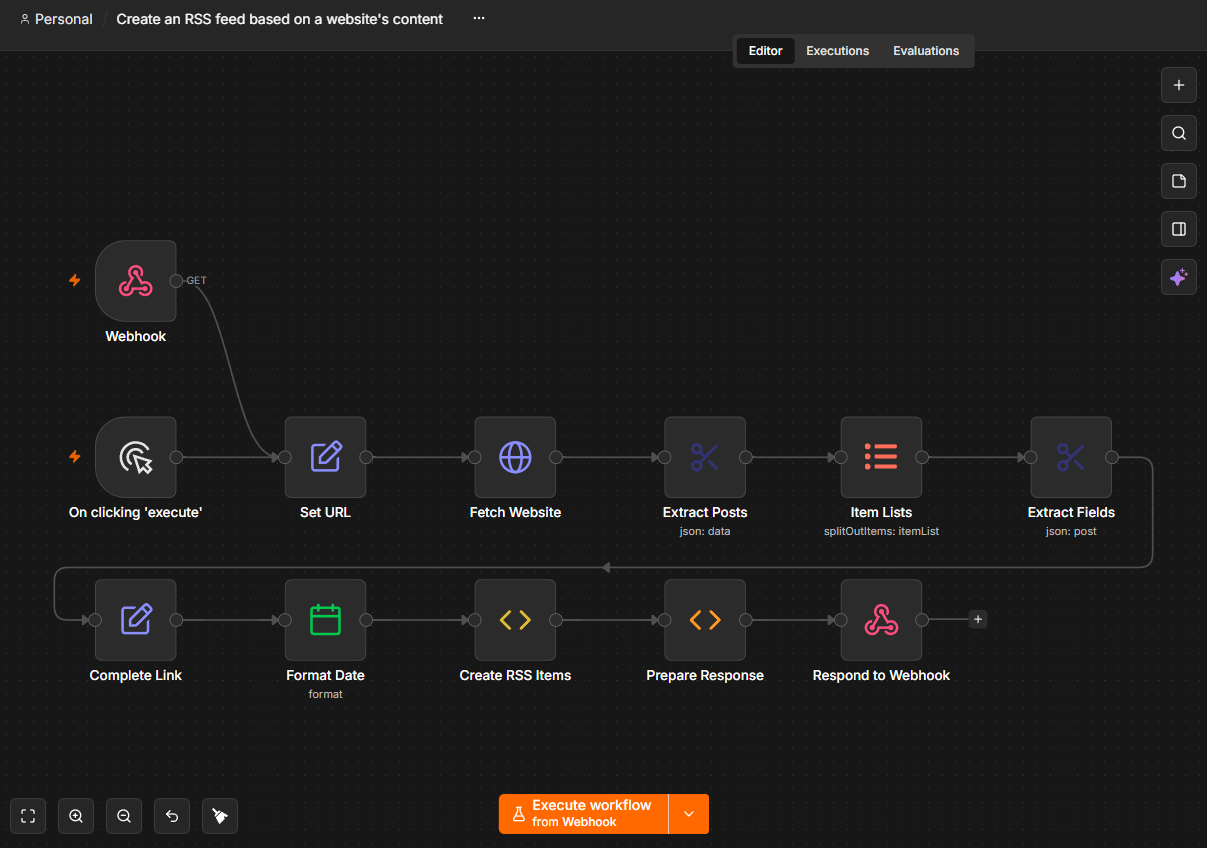Image resolution: width=1207 pixels, height=848 pixels.
Task: Click the Extract Fields node output connector
Action: click(x=1111, y=457)
